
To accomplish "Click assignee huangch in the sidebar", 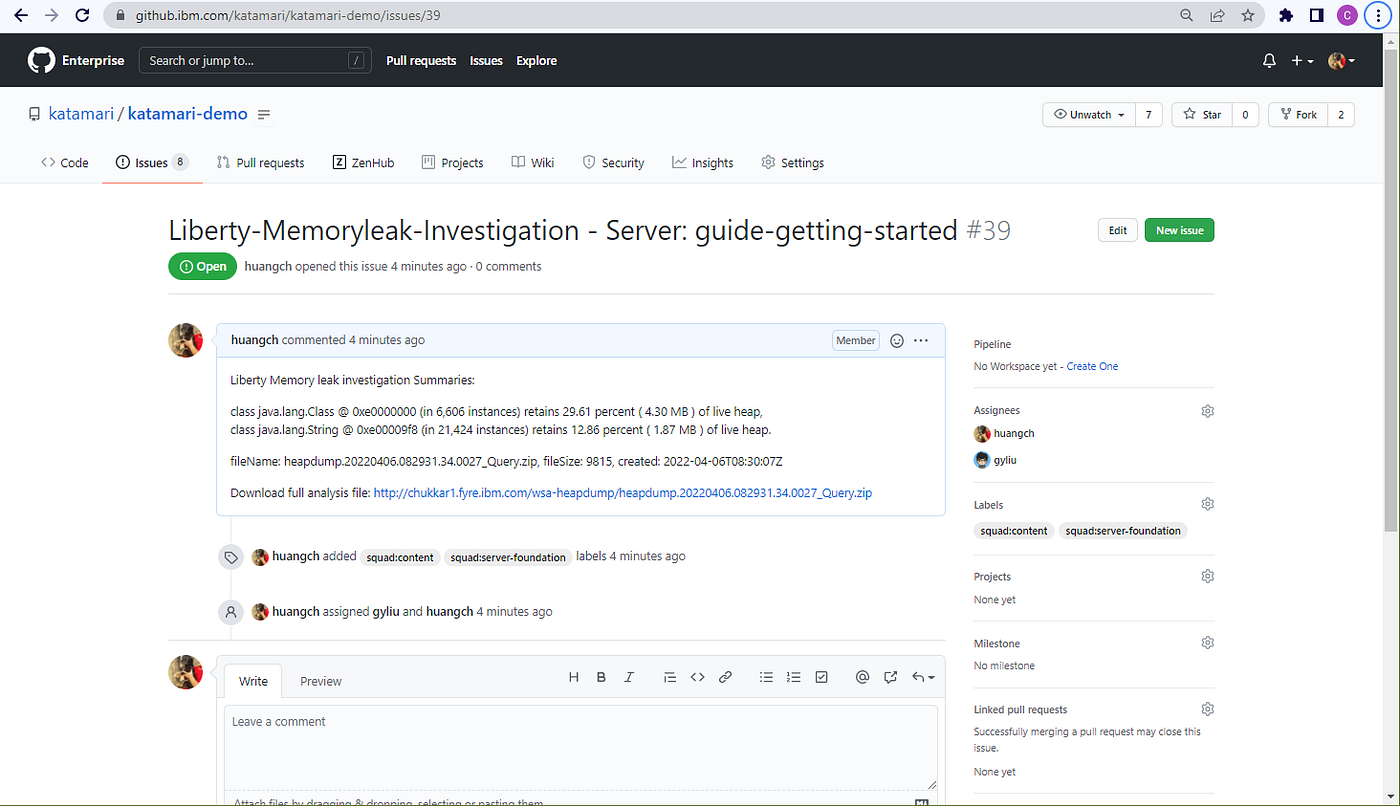I will [1014, 434].
